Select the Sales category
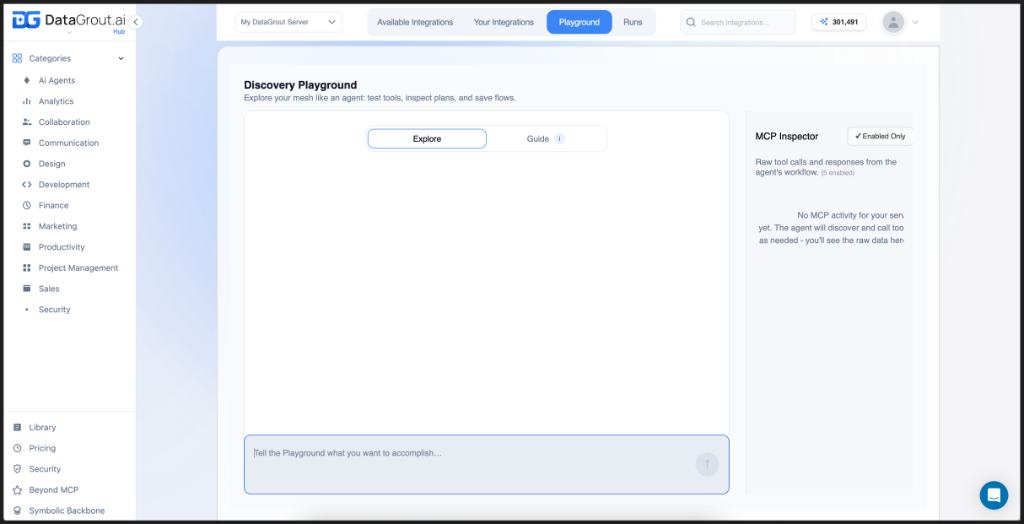 pyautogui.click(x=49, y=289)
